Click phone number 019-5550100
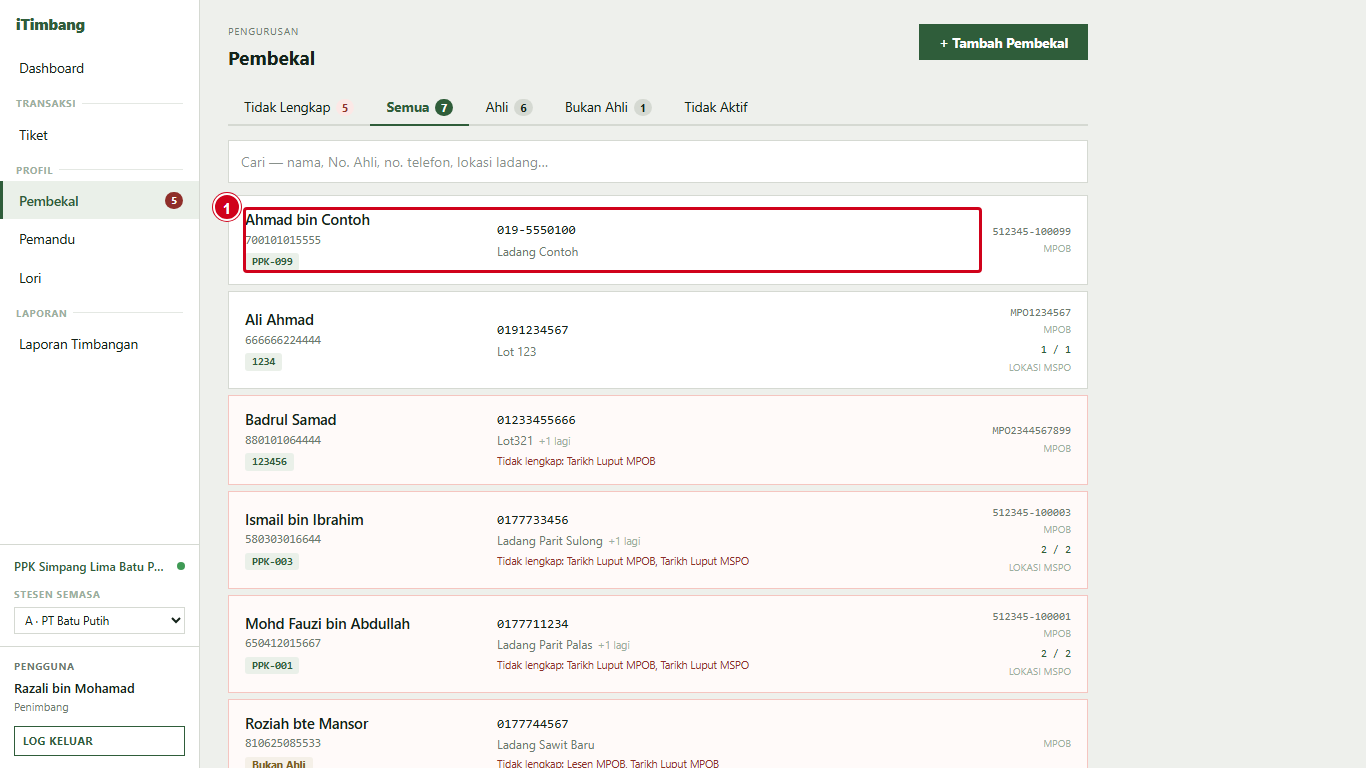Viewport: 1366px width, 768px height. pyautogui.click(x=536, y=230)
